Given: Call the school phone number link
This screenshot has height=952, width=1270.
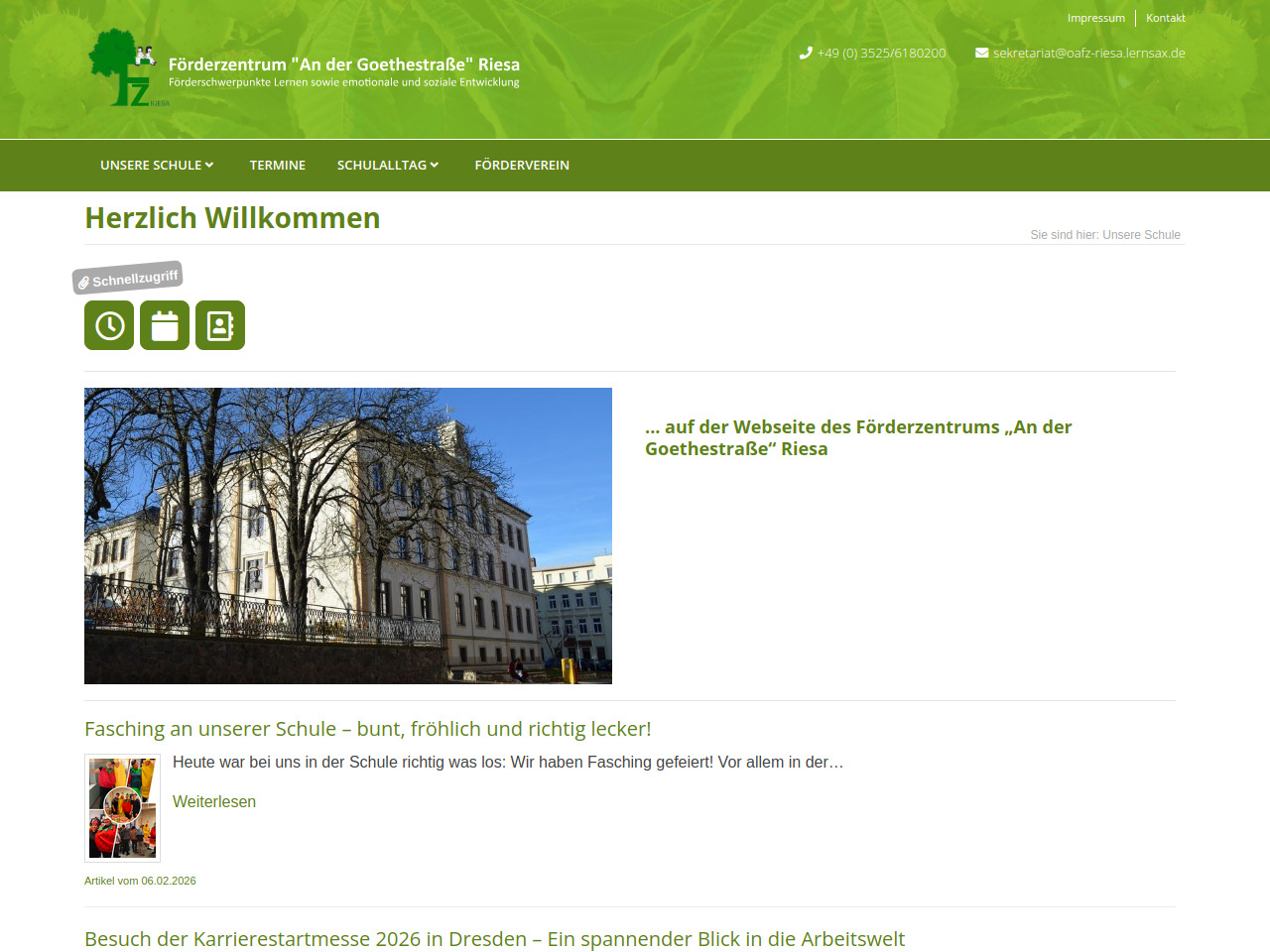Looking at the screenshot, I should click(881, 54).
